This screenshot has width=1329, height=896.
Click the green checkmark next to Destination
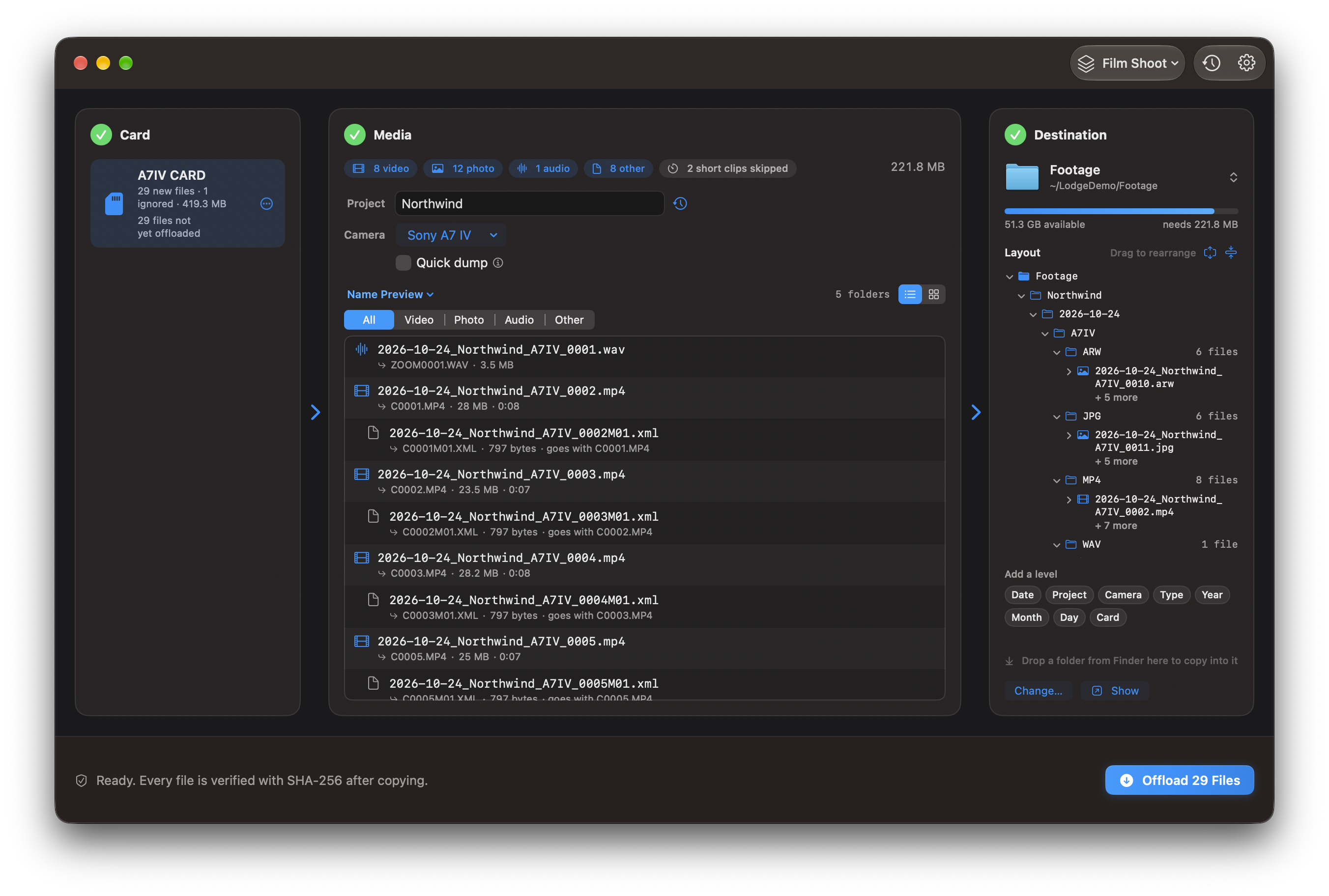[1014, 135]
